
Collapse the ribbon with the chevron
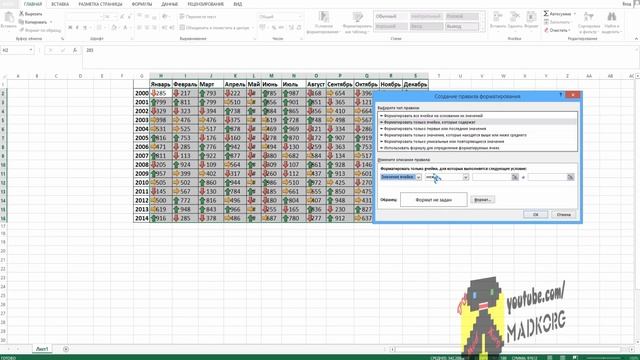click(636, 38)
